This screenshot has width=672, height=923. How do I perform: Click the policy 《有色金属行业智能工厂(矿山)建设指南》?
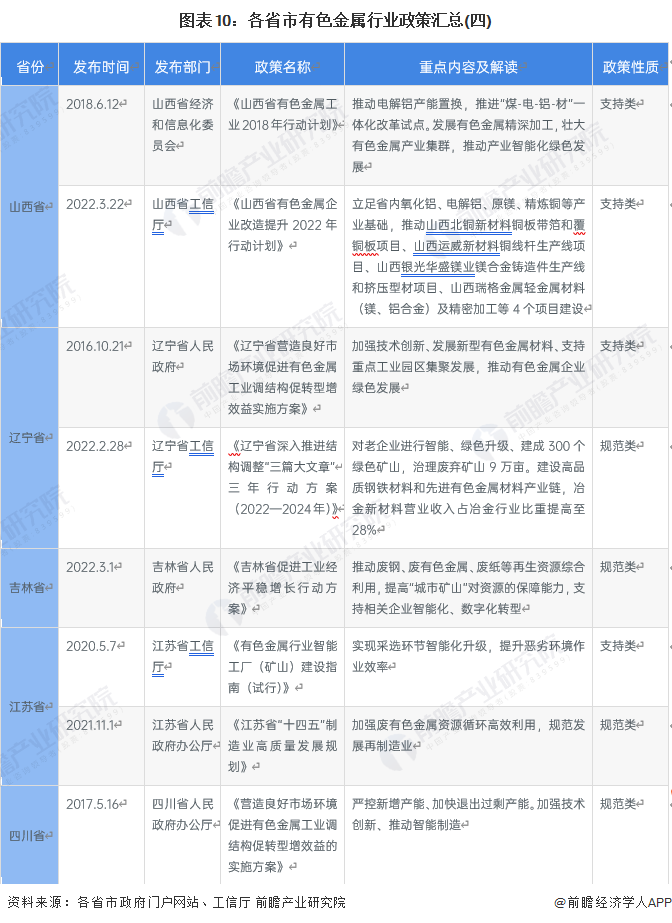point(282,666)
